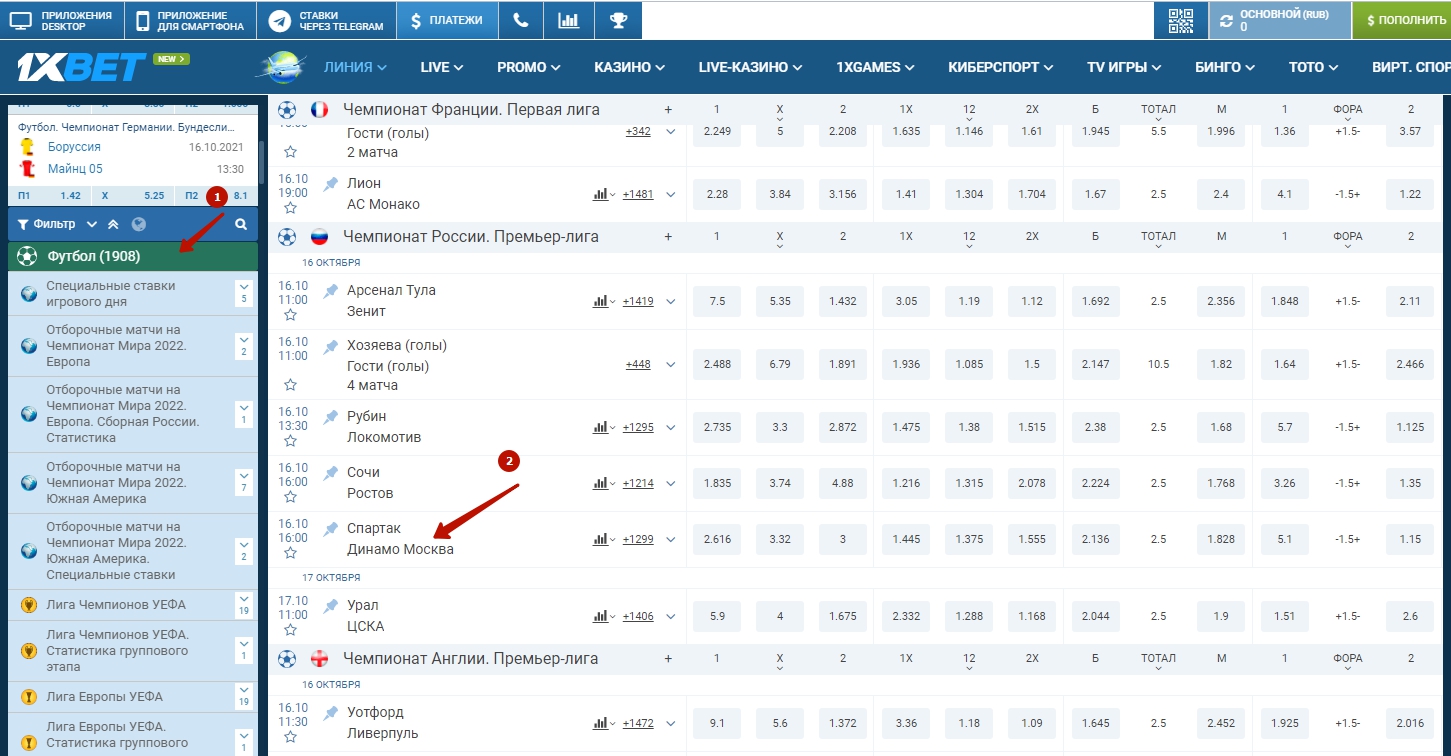Viewport: 1451px width, 756px height.
Task: Open the statistics bar-chart icon in top bar
Action: click(569, 20)
